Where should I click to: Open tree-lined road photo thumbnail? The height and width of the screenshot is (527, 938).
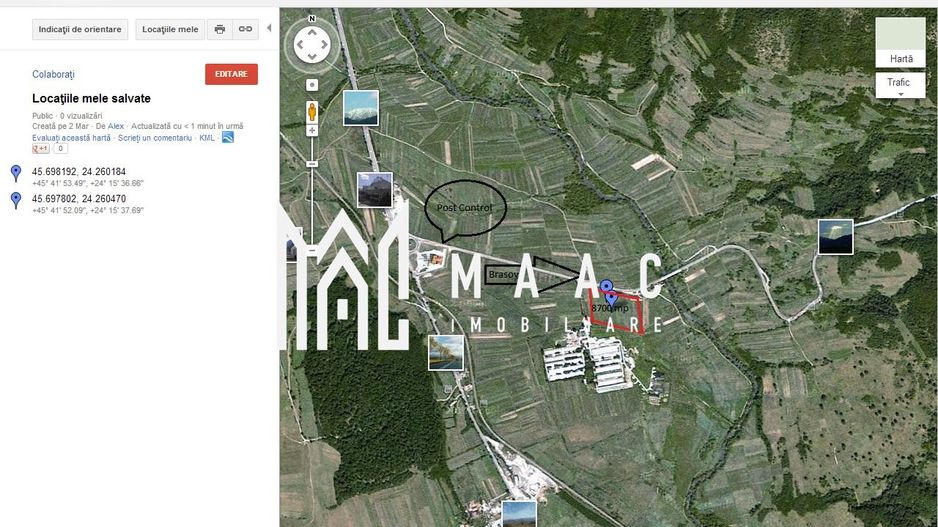tap(446, 353)
